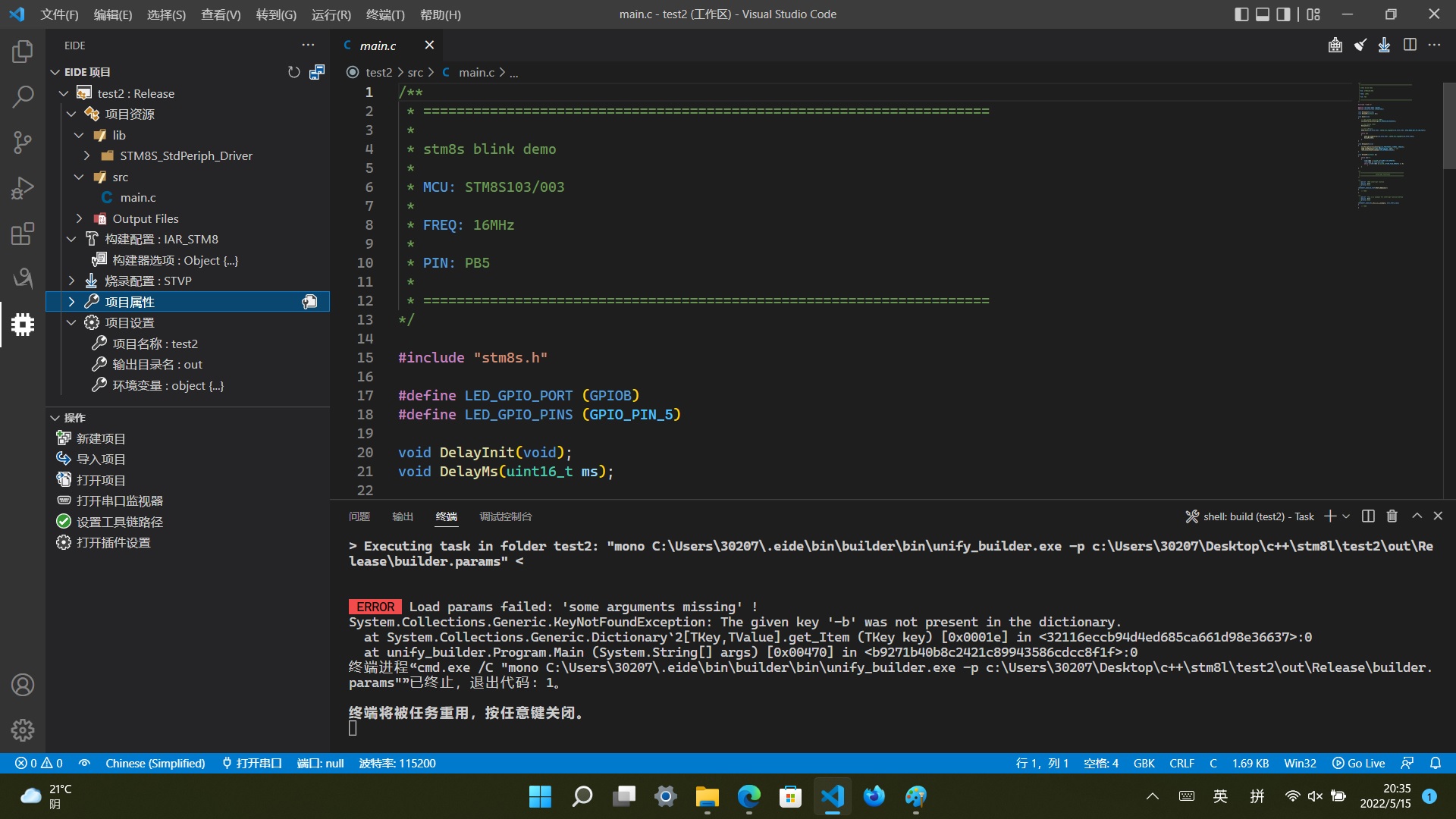Viewport: 1456px width, 819px height.
Task: Click 打开串口监视器 operation
Action: tap(120, 500)
